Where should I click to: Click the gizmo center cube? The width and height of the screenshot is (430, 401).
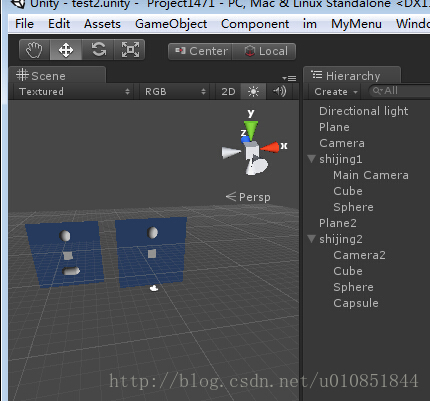point(252,151)
